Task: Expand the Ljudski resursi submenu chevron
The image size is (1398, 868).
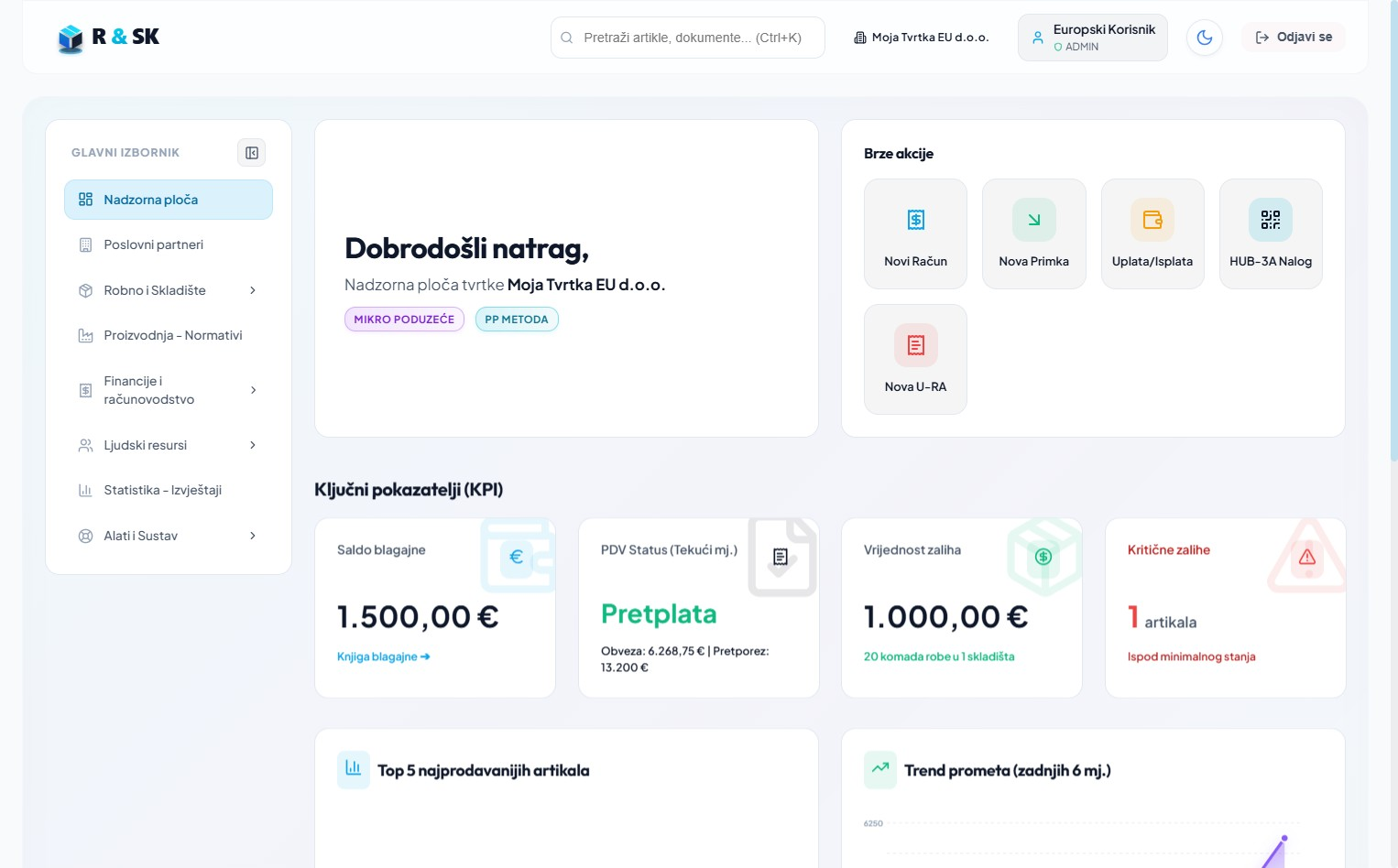Action: [x=253, y=445]
